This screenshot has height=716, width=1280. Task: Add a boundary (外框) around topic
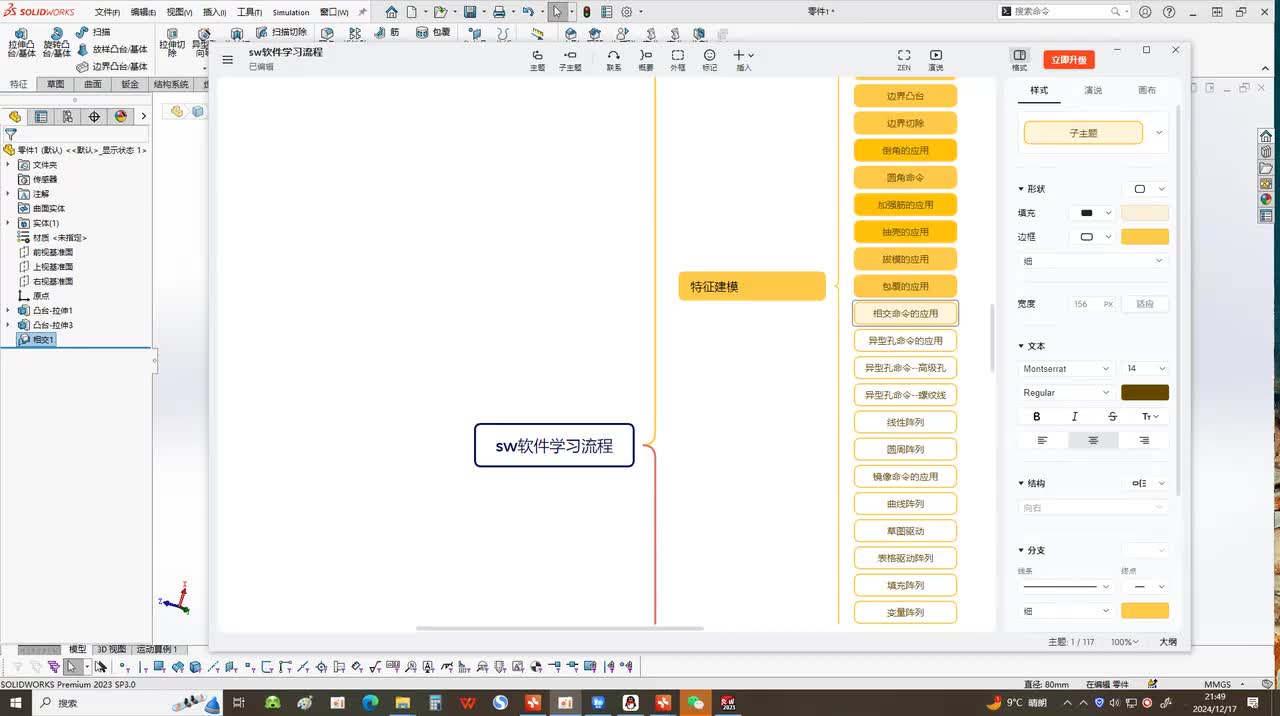678,60
